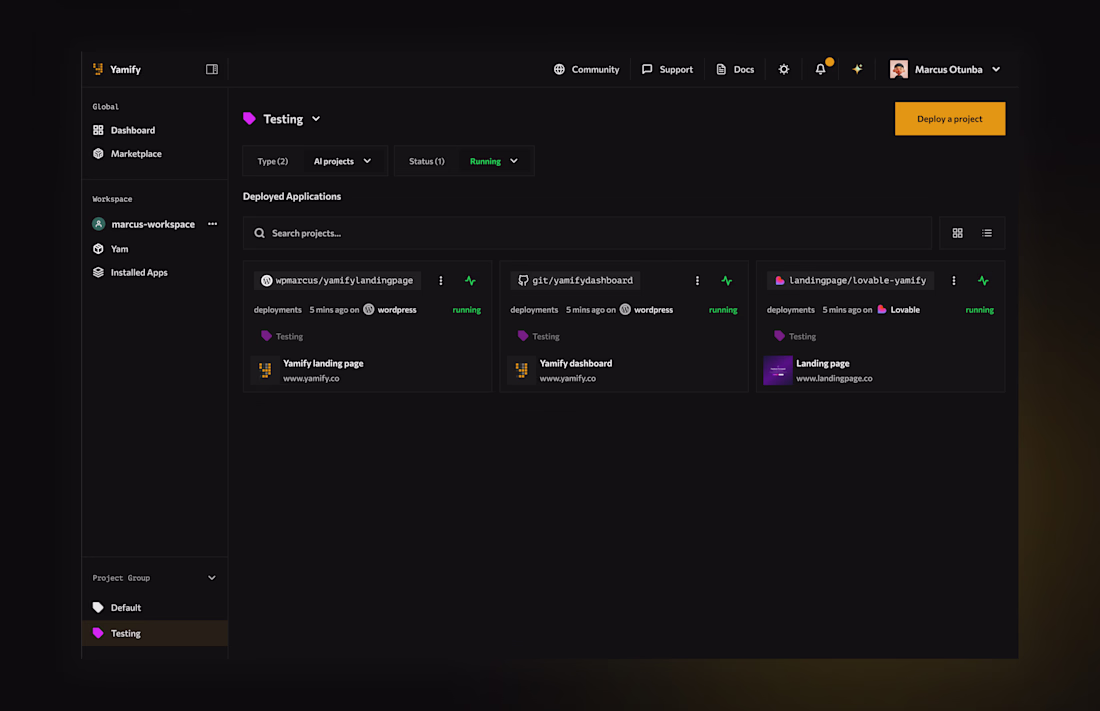View activity pulse for git/yamifydashboard
The width and height of the screenshot is (1100, 711).
[727, 281]
